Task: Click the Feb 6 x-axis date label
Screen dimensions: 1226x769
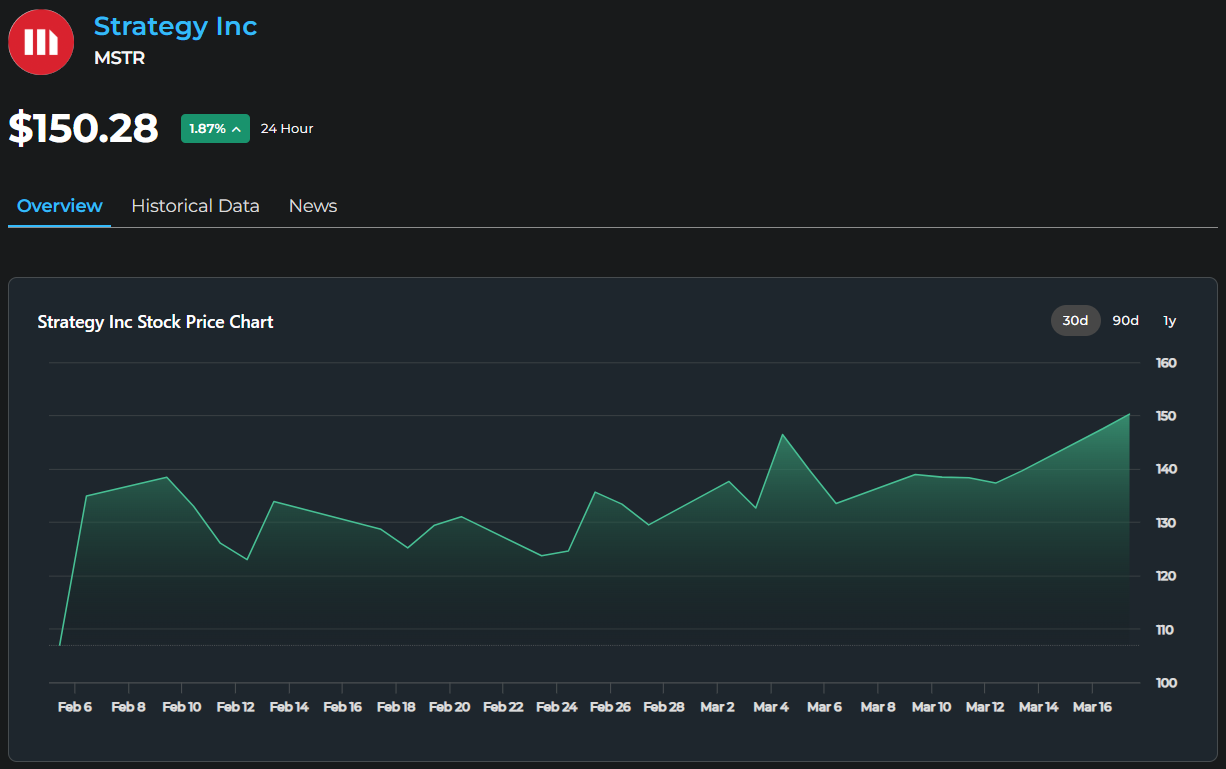Action: 75,707
